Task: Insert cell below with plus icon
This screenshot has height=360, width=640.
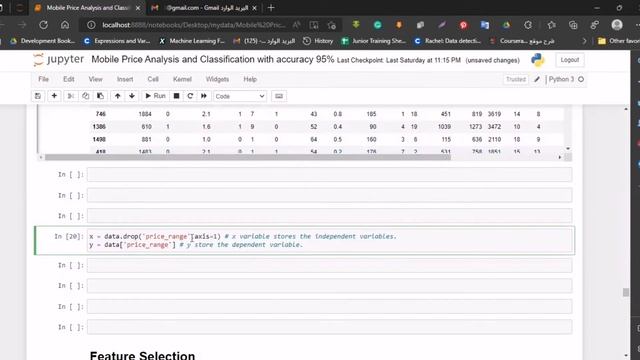Action: [x=54, y=96]
